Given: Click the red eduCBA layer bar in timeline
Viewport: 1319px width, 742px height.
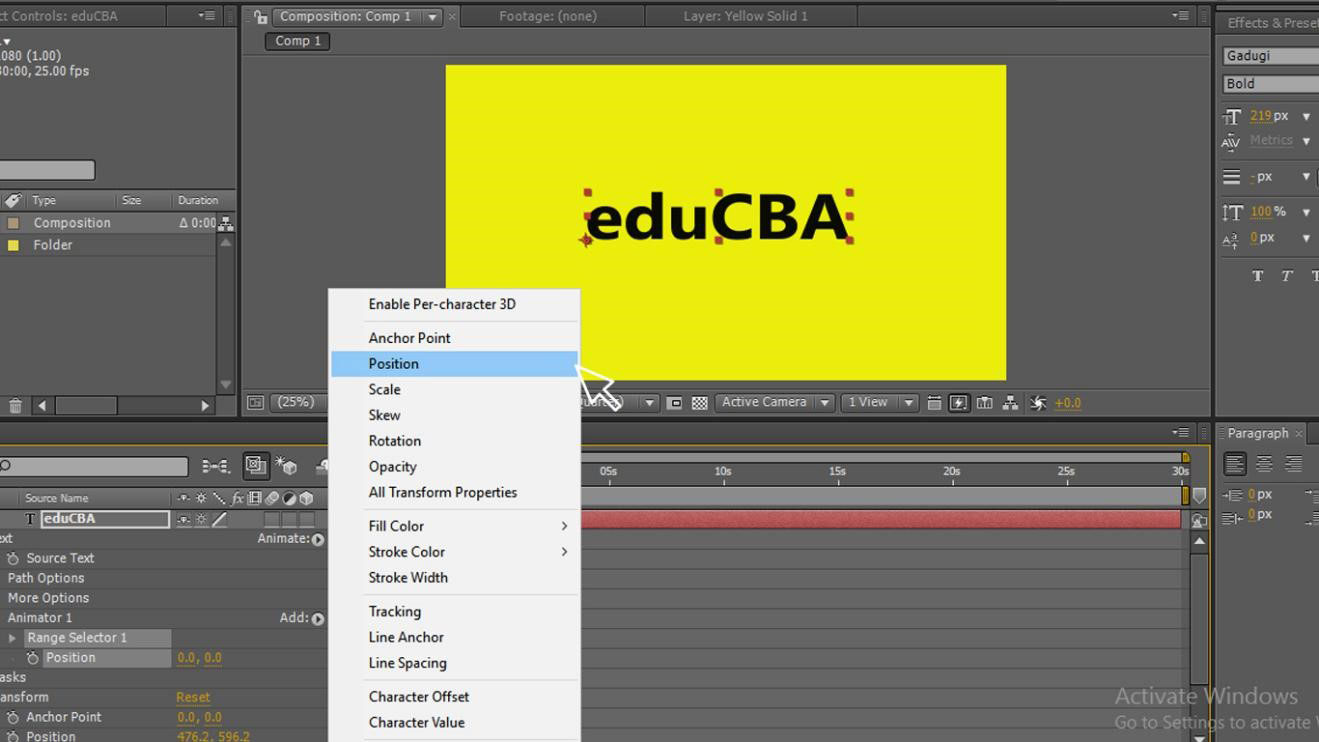Looking at the screenshot, I should [881, 519].
